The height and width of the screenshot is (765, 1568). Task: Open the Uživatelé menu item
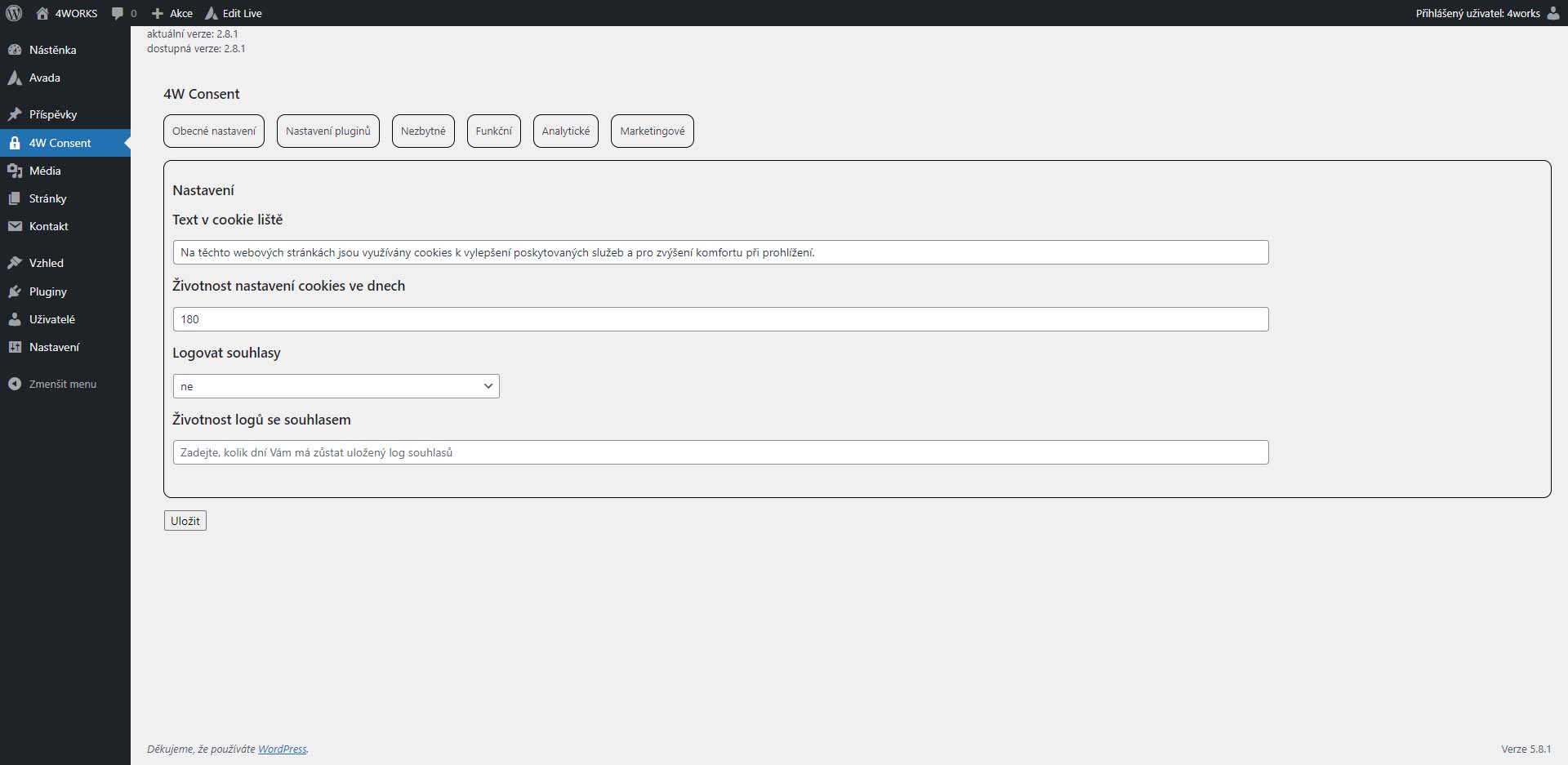click(65, 319)
